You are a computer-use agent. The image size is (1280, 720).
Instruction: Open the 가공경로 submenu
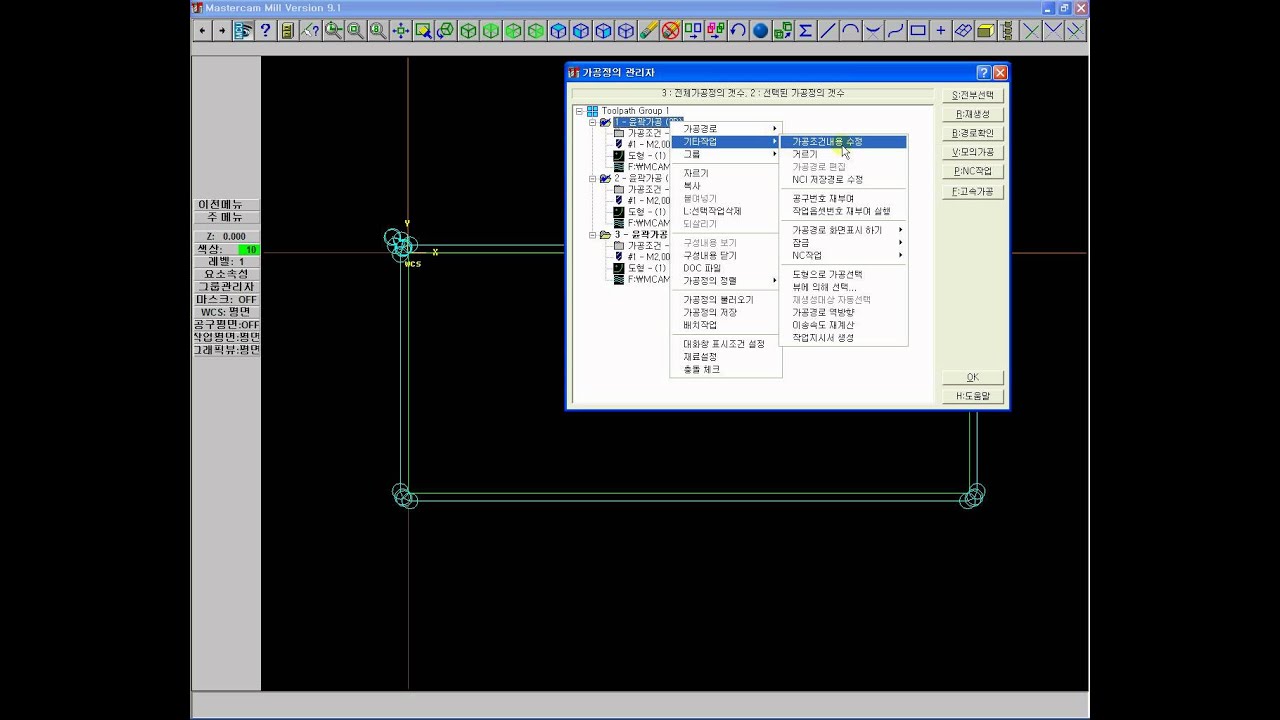(726, 129)
